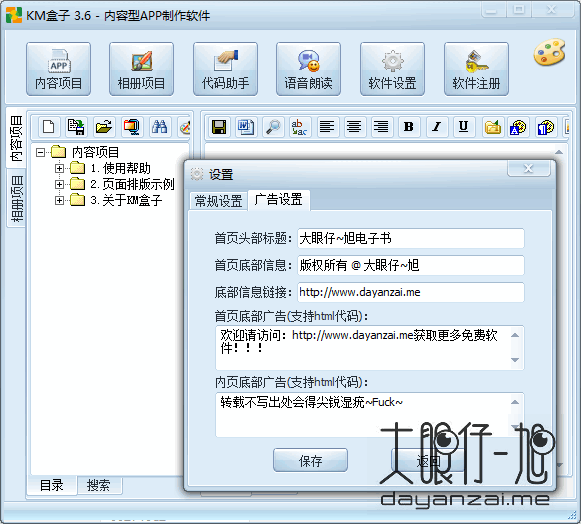Click the Word document import icon
This screenshot has height=524, width=581.
[x=246, y=127]
